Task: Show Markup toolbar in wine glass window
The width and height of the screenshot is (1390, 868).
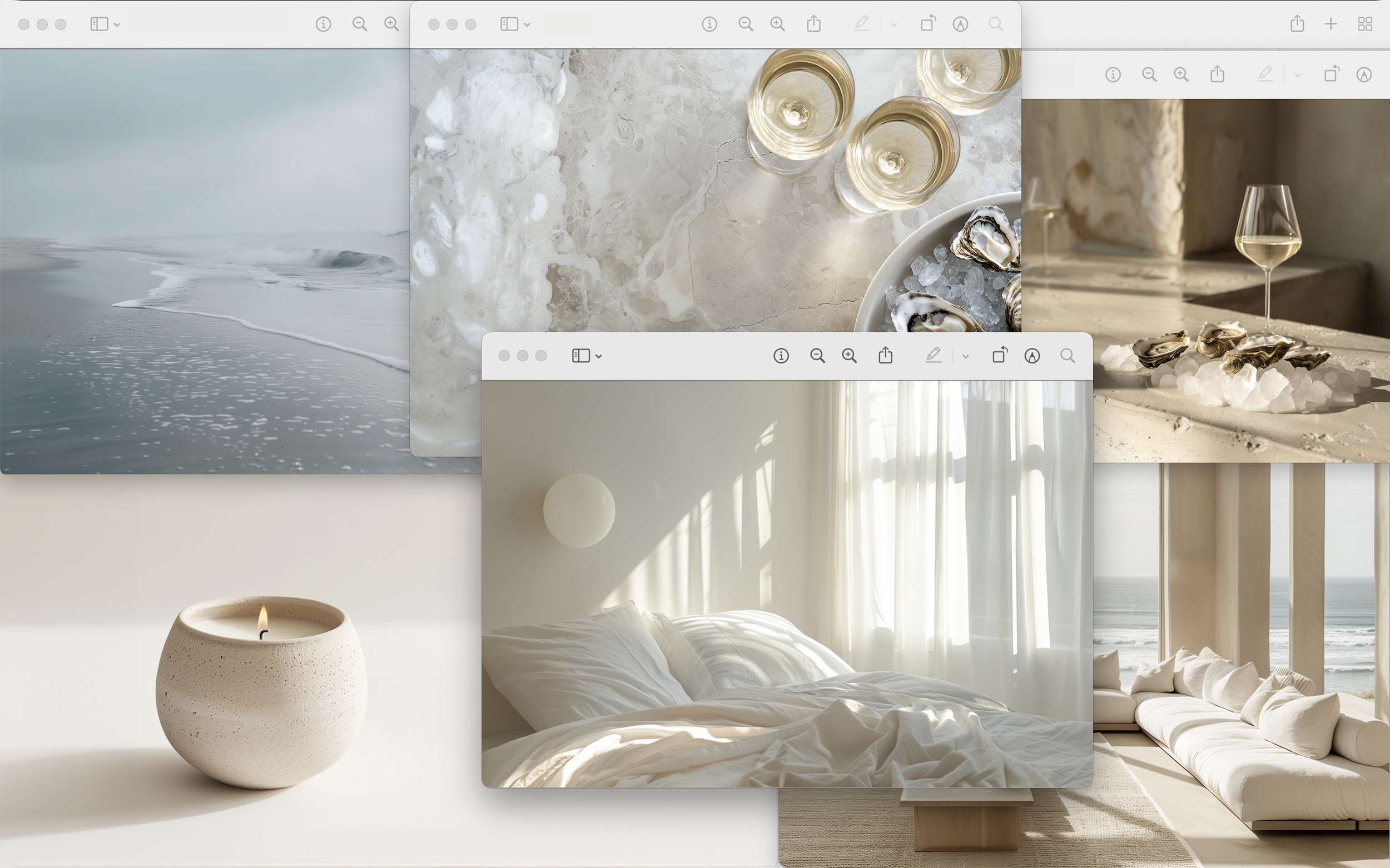Action: point(1364,74)
